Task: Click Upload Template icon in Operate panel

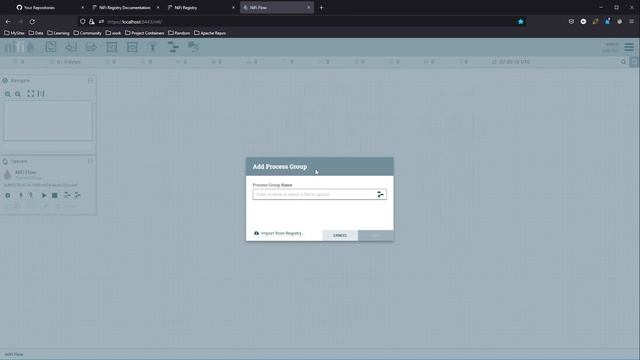Action: point(78,196)
